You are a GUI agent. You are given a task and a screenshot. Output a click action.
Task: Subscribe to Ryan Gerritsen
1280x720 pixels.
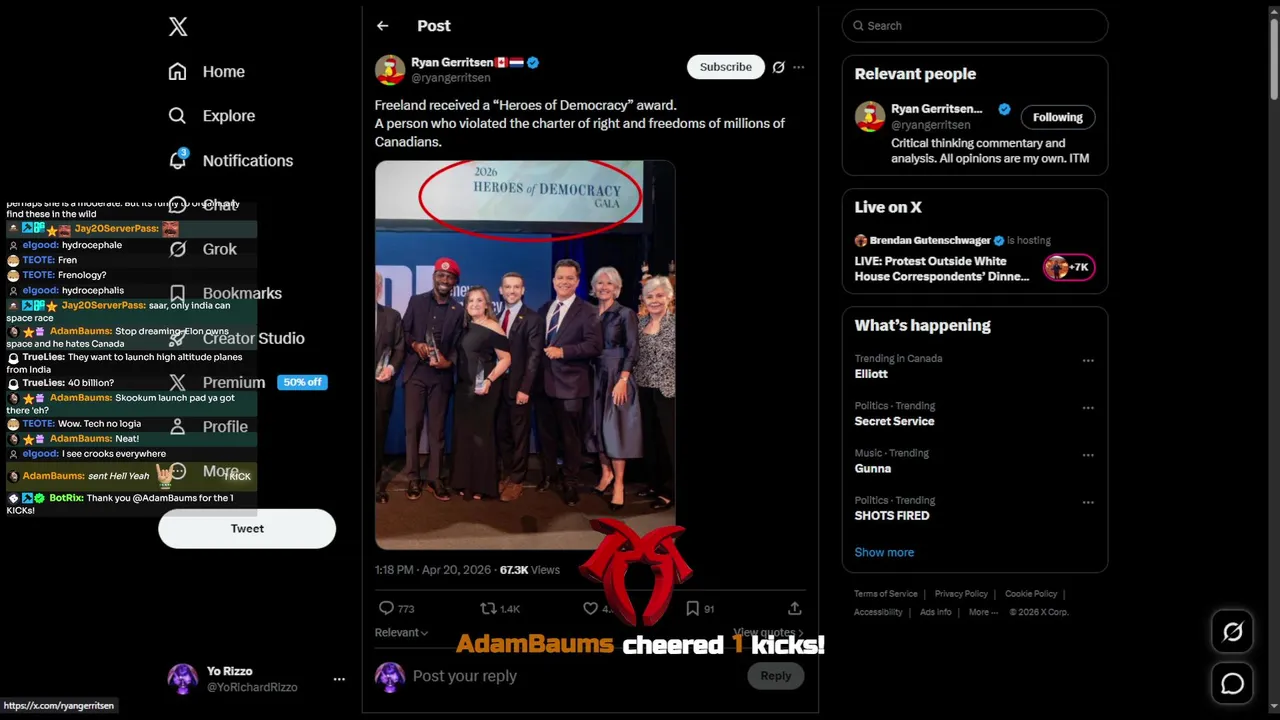coord(725,67)
